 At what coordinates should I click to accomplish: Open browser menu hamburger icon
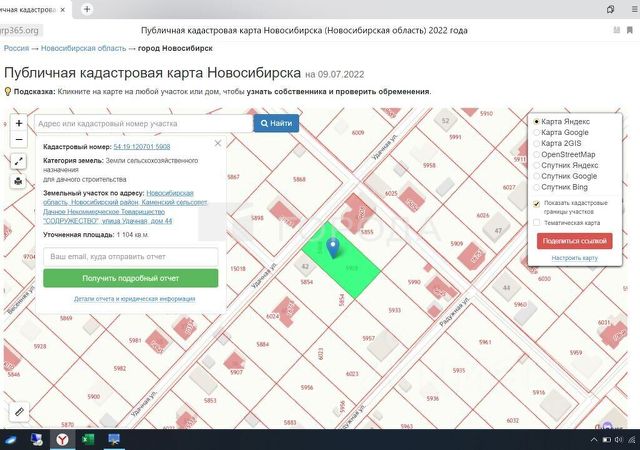(635, 9)
